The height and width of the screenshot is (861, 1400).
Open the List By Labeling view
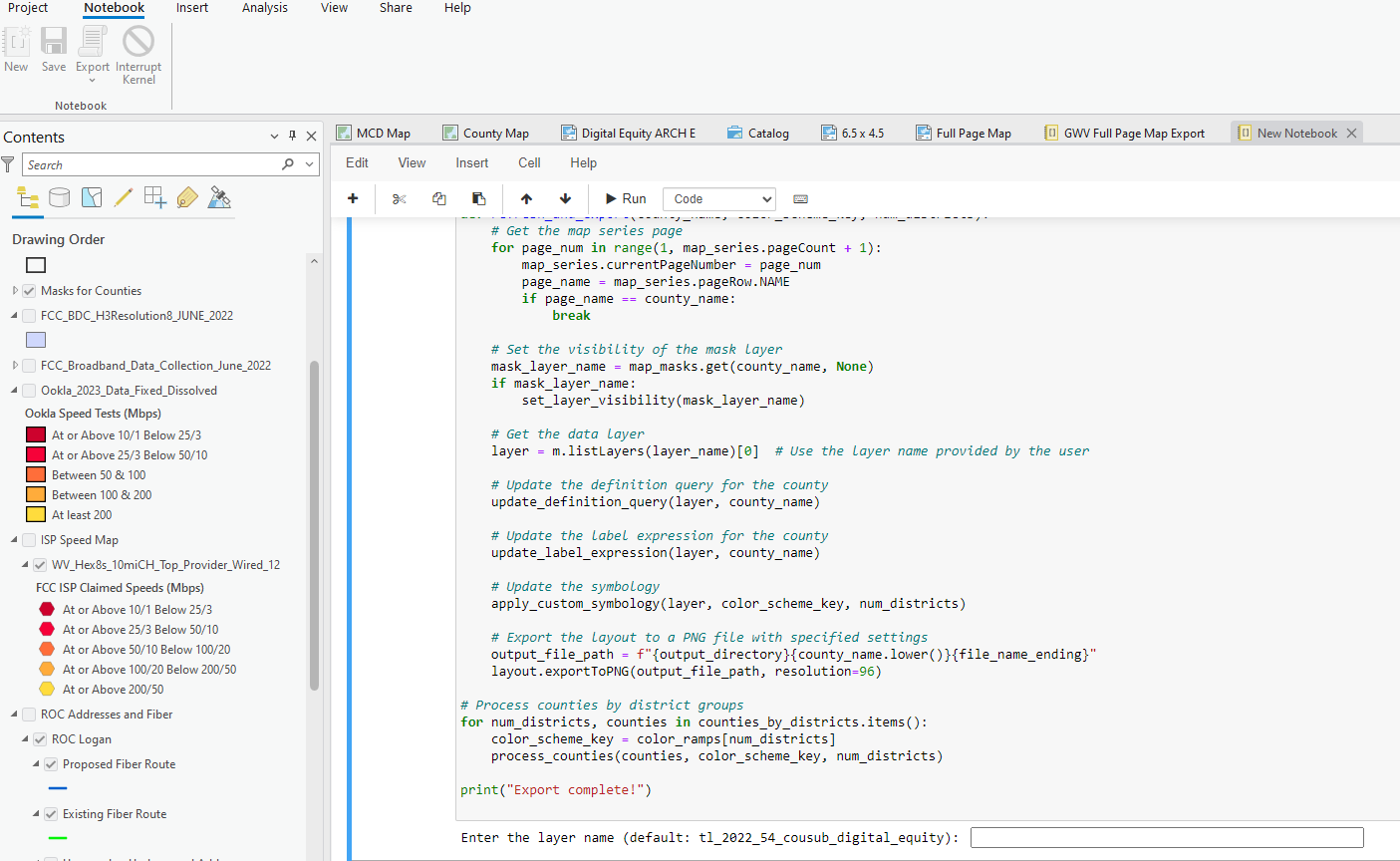point(187,196)
